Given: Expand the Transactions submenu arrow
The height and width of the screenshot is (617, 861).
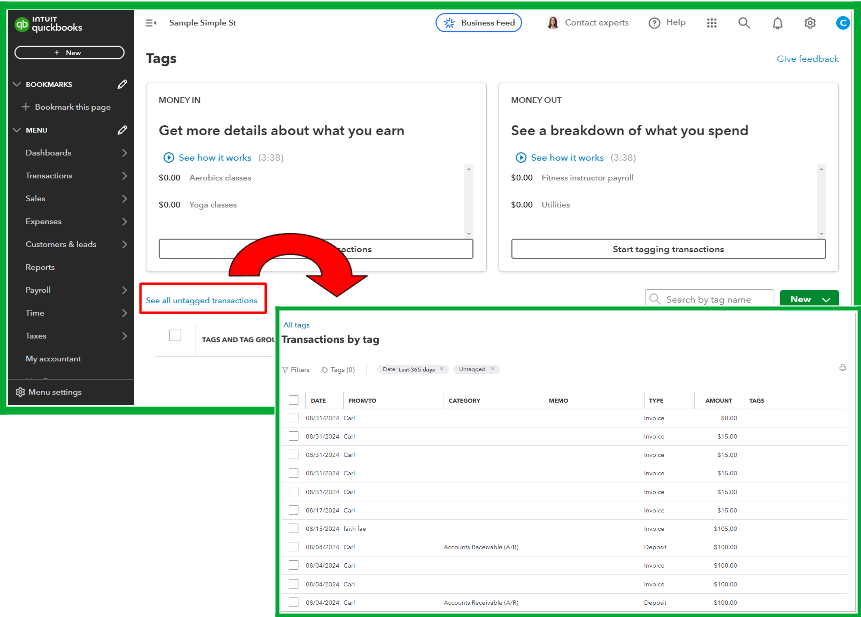Looking at the screenshot, I should (124, 176).
